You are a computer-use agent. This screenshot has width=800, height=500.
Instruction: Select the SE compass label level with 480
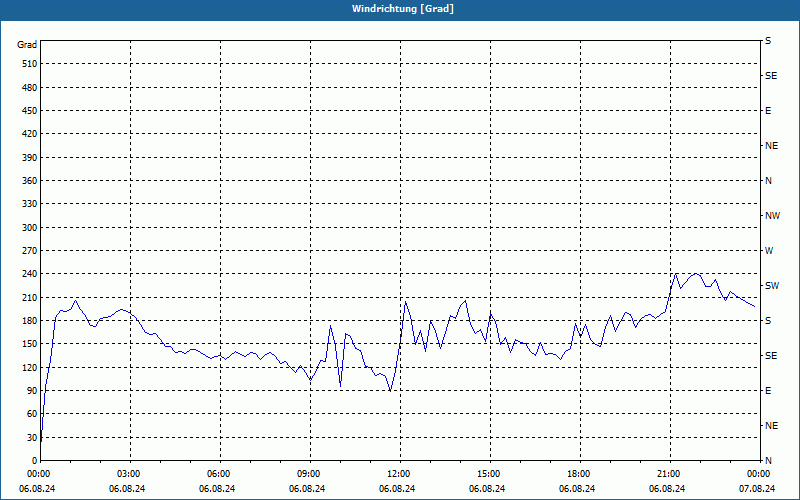771,76
